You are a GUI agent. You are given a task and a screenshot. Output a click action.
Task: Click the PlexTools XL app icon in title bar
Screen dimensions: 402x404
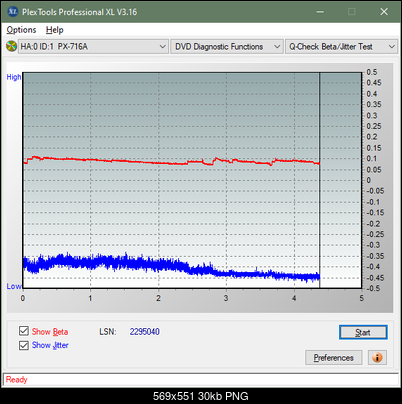click(x=12, y=12)
